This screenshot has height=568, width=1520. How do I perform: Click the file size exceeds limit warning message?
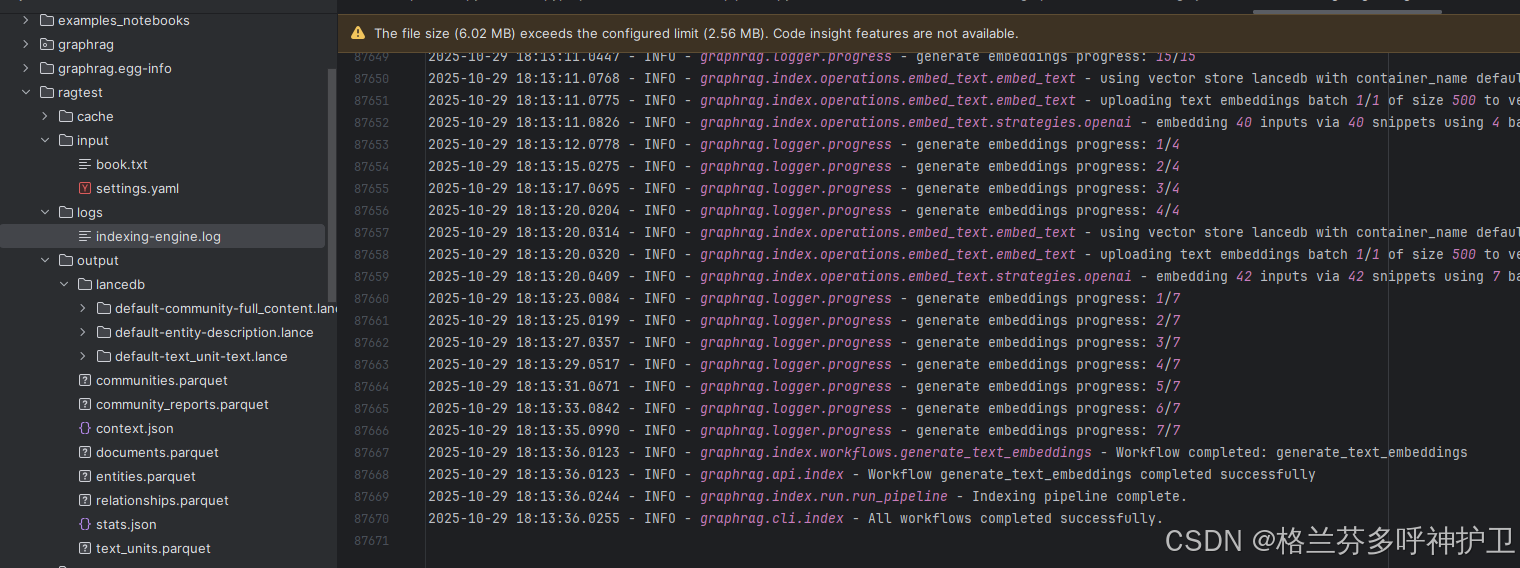pos(696,33)
